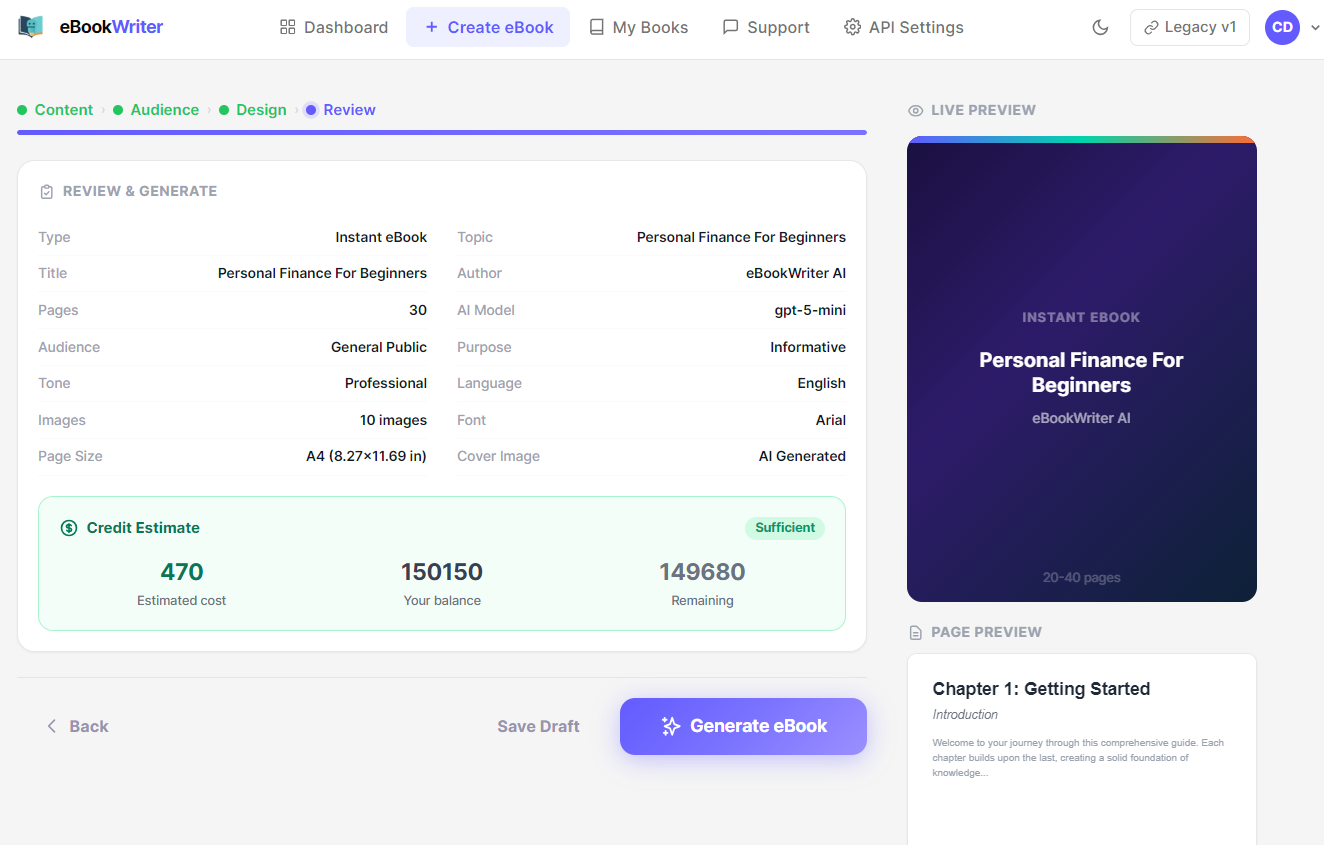Click the English language value

tap(821, 383)
